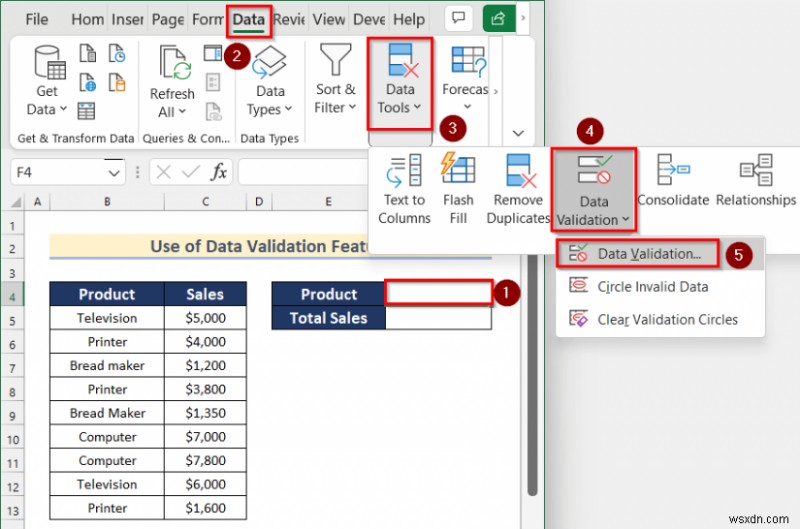The height and width of the screenshot is (529, 800).
Task: Open the Data ribbon tab
Action: [x=248, y=20]
